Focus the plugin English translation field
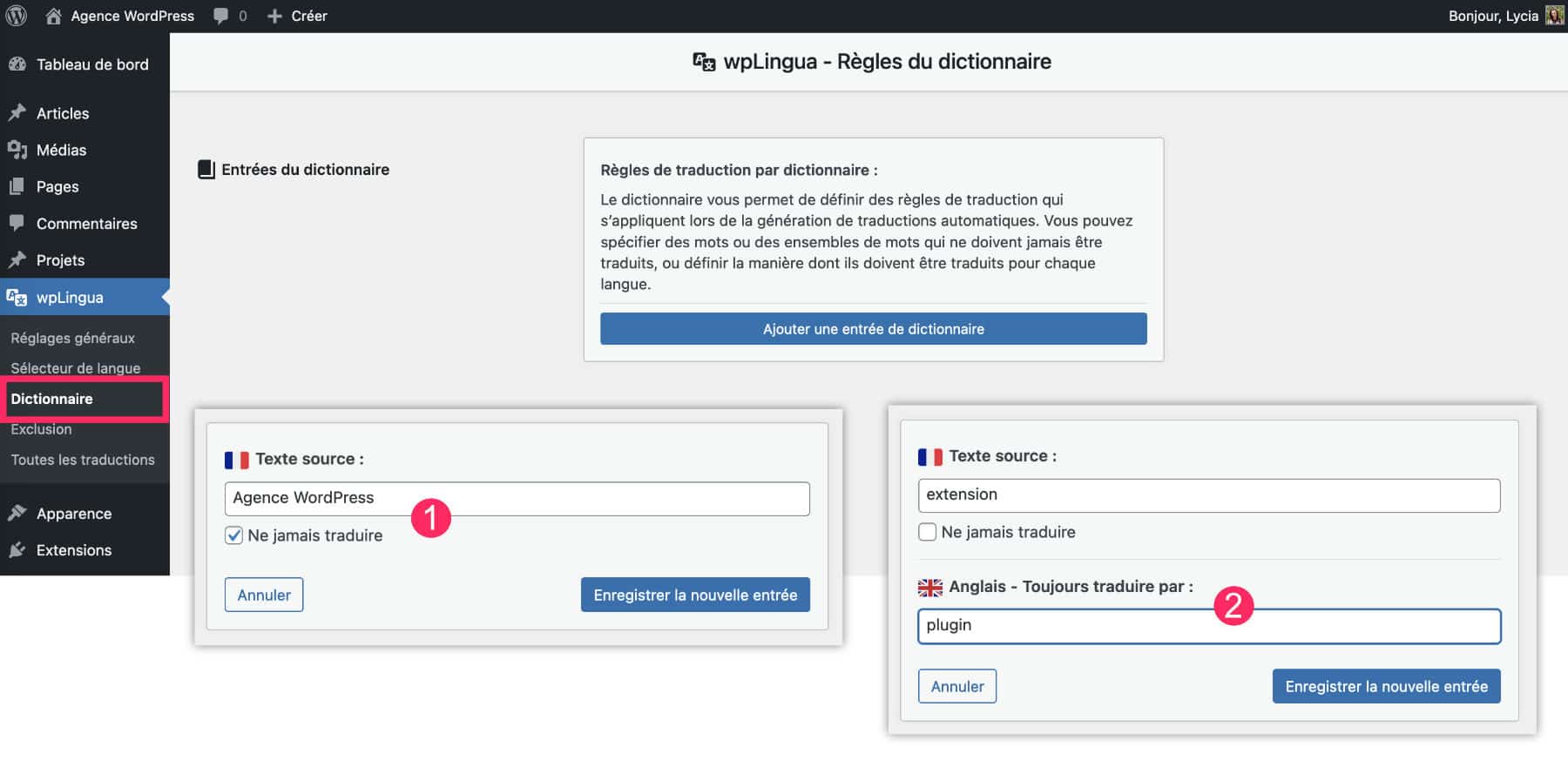Image resolution: width=1568 pixels, height=767 pixels. click(x=1209, y=626)
